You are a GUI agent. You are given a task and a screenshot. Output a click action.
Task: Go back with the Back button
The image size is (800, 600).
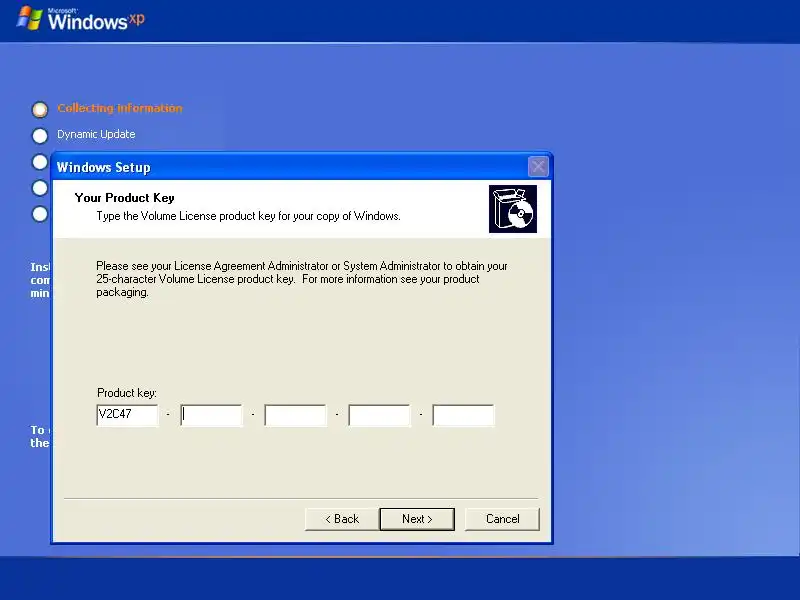click(x=342, y=519)
